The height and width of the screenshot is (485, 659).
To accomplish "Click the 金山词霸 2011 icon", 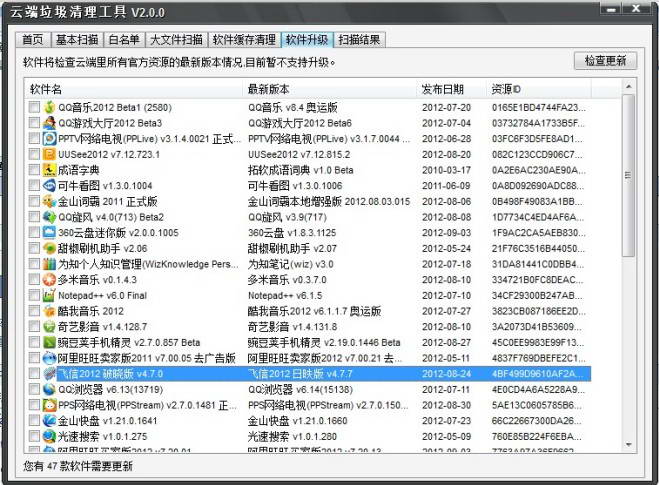I will point(49,201).
